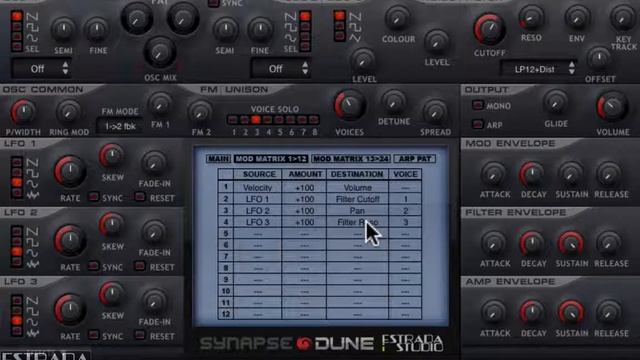The height and width of the screenshot is (360, 640).
Task: Switch to the ARP PAT tab
Action: (x=415, y=159)
